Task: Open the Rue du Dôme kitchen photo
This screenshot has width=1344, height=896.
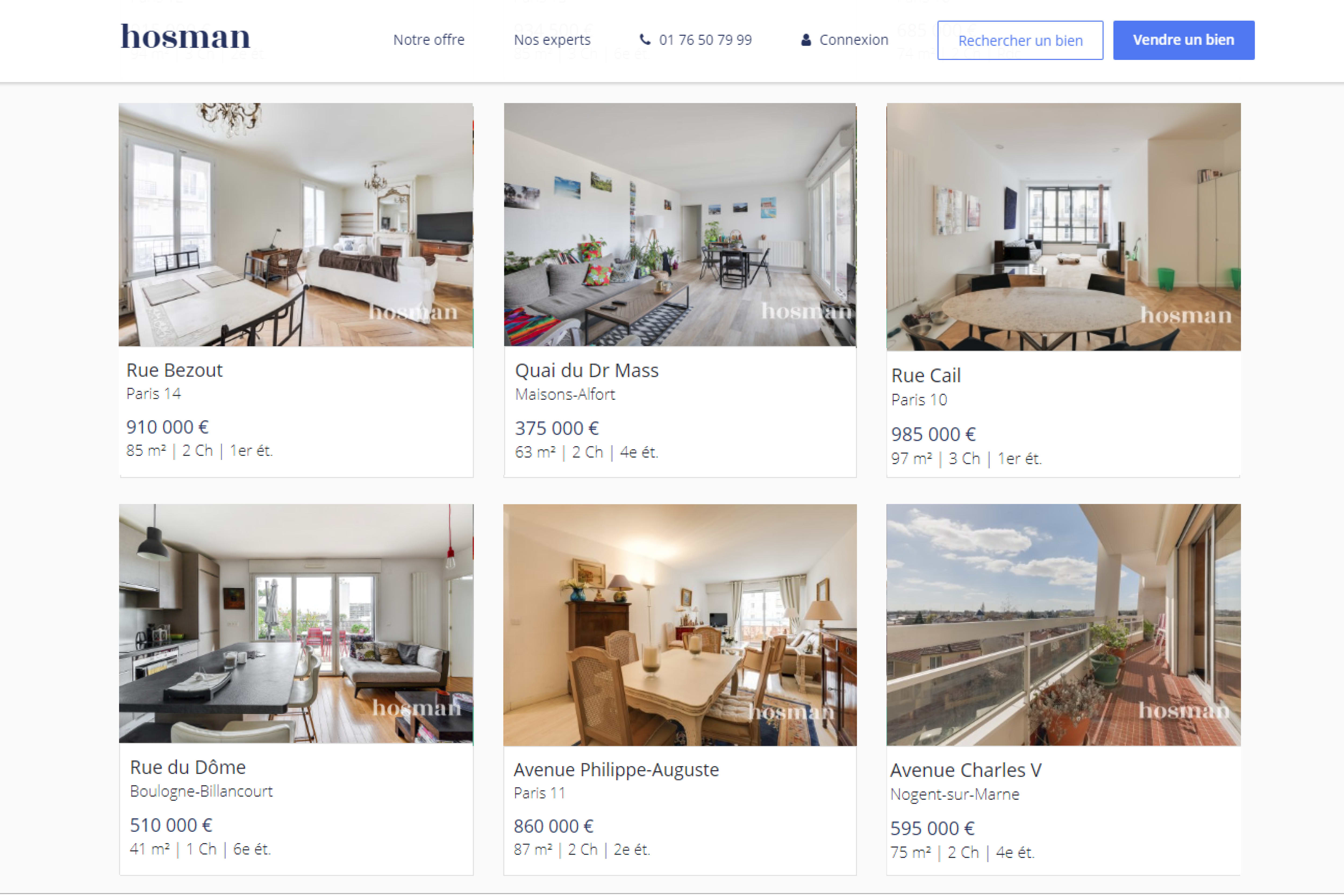Action: [x=296, y=623]
